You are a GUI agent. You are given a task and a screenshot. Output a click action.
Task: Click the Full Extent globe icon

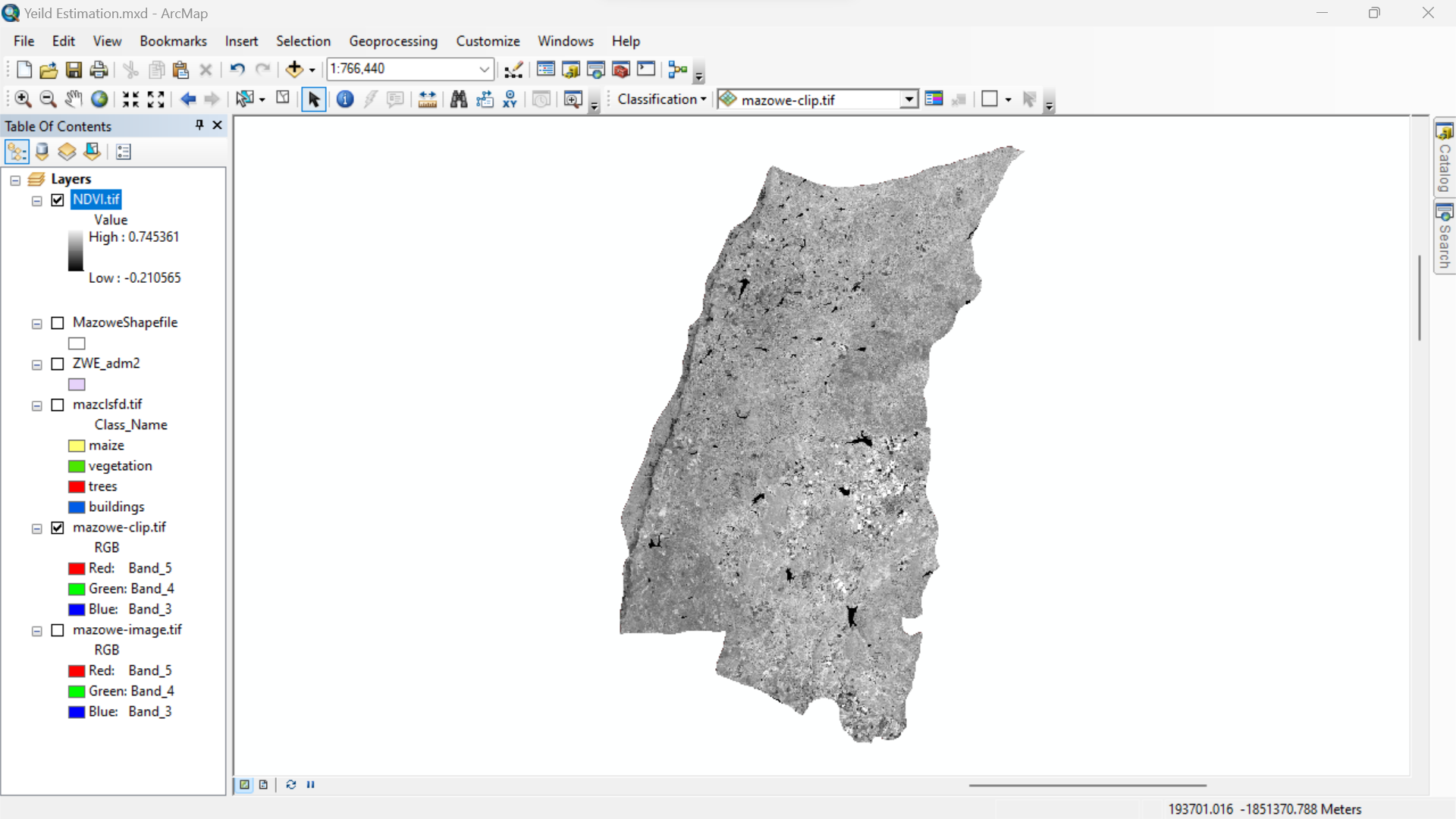pos(99,99)
